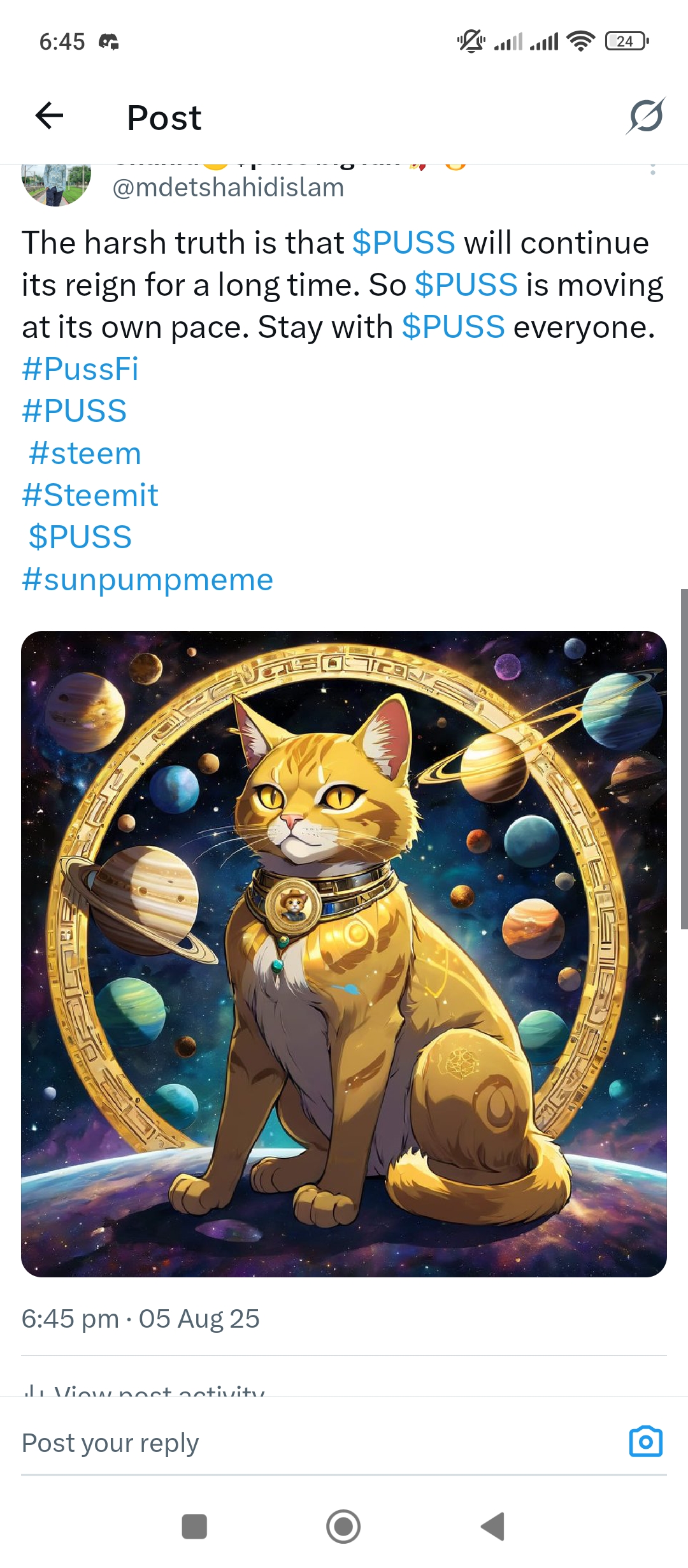Viewport: 688px width, 1568px height.
Task: Open the #Steemit hashtag
Action: click(x=90, y=495)
